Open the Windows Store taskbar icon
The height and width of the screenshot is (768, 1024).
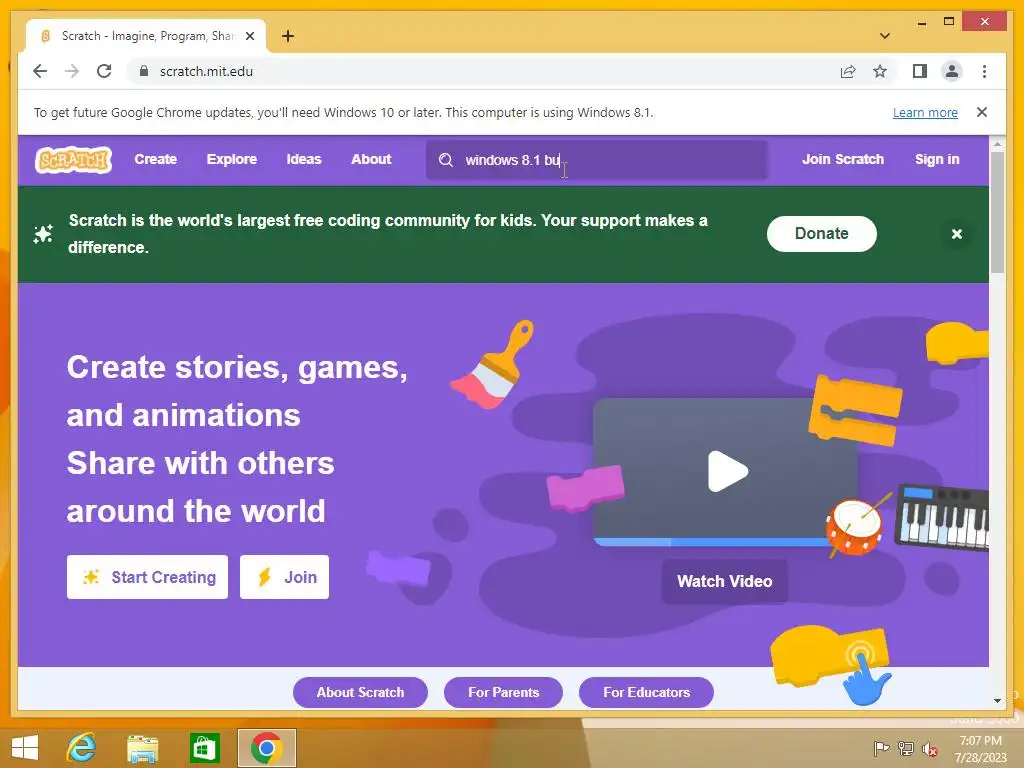point(204,748)
